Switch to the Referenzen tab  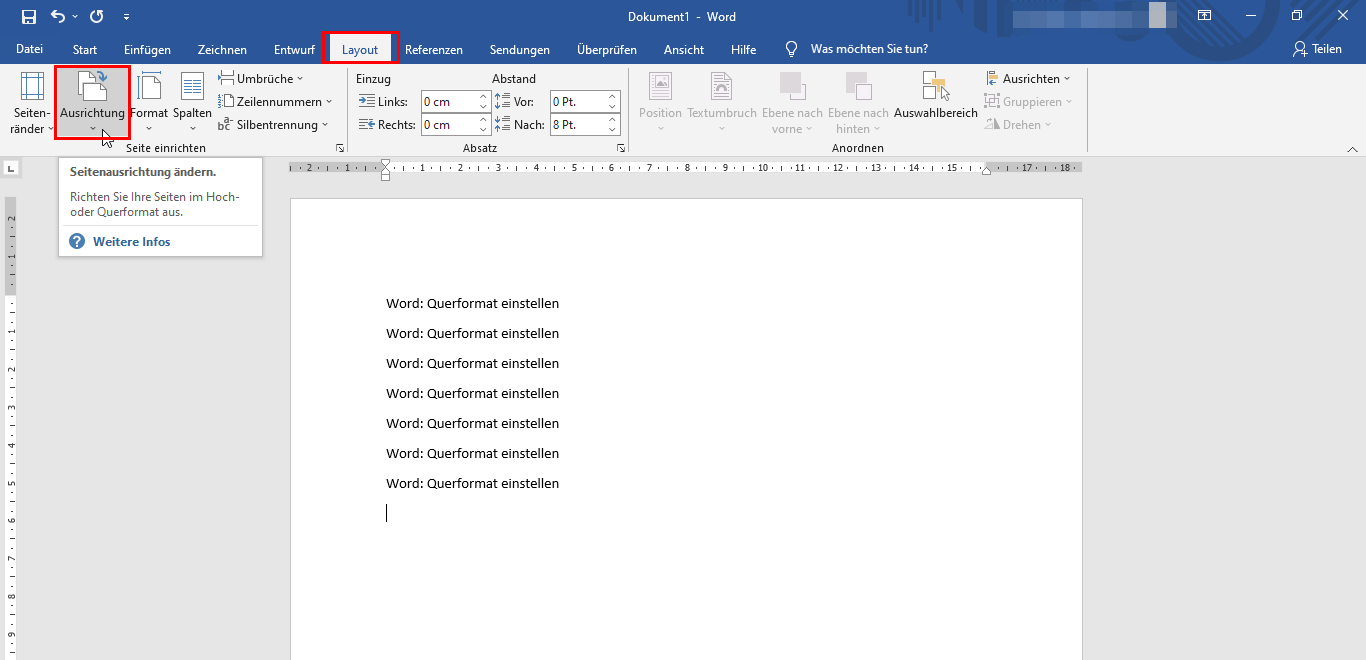click(x=434, y=49)
